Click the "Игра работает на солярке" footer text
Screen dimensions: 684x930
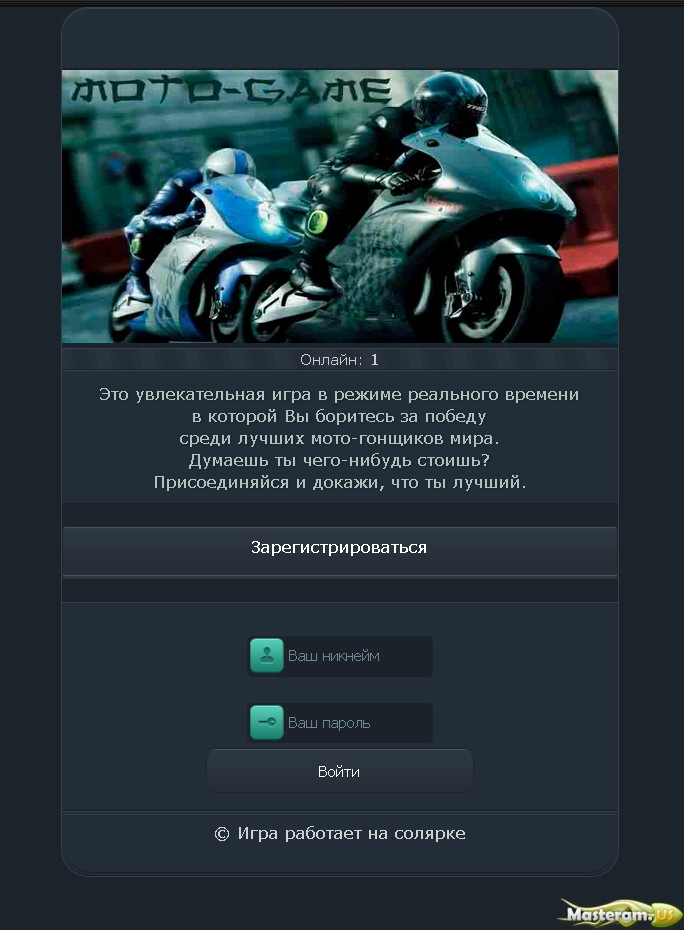[x=351, y=833]
